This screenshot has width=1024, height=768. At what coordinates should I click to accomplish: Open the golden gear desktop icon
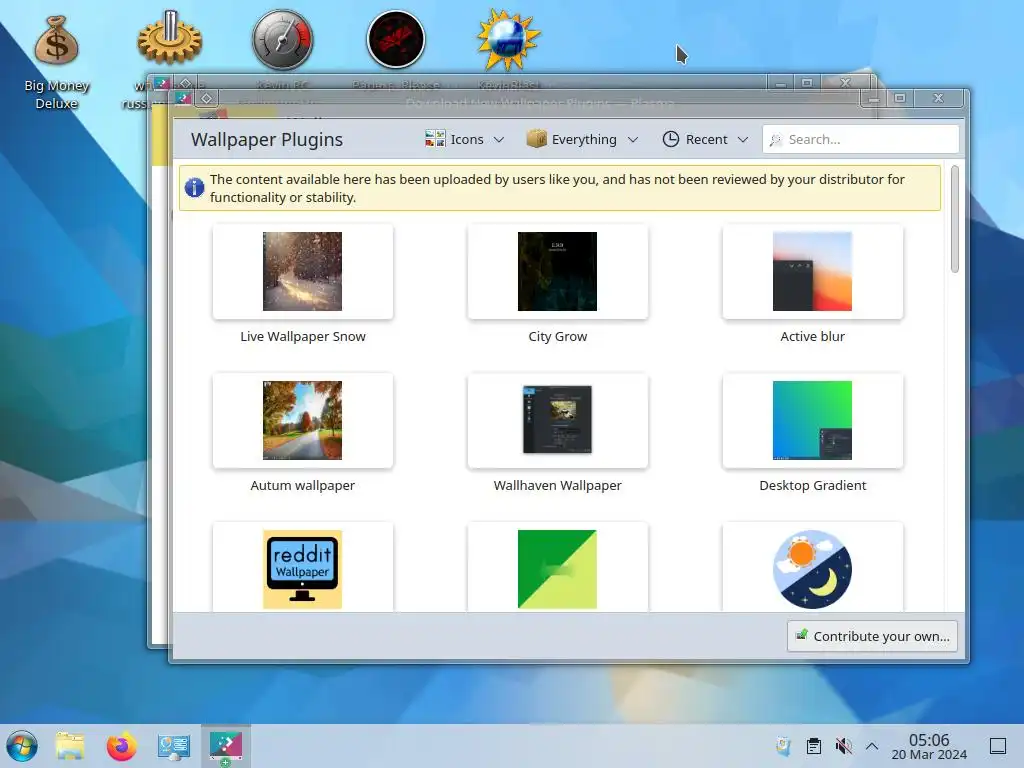170,38
